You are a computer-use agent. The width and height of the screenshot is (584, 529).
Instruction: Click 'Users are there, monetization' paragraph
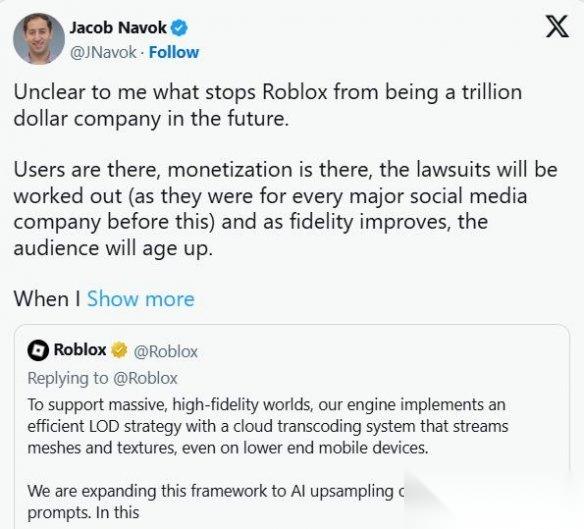[x=285, y=209]
